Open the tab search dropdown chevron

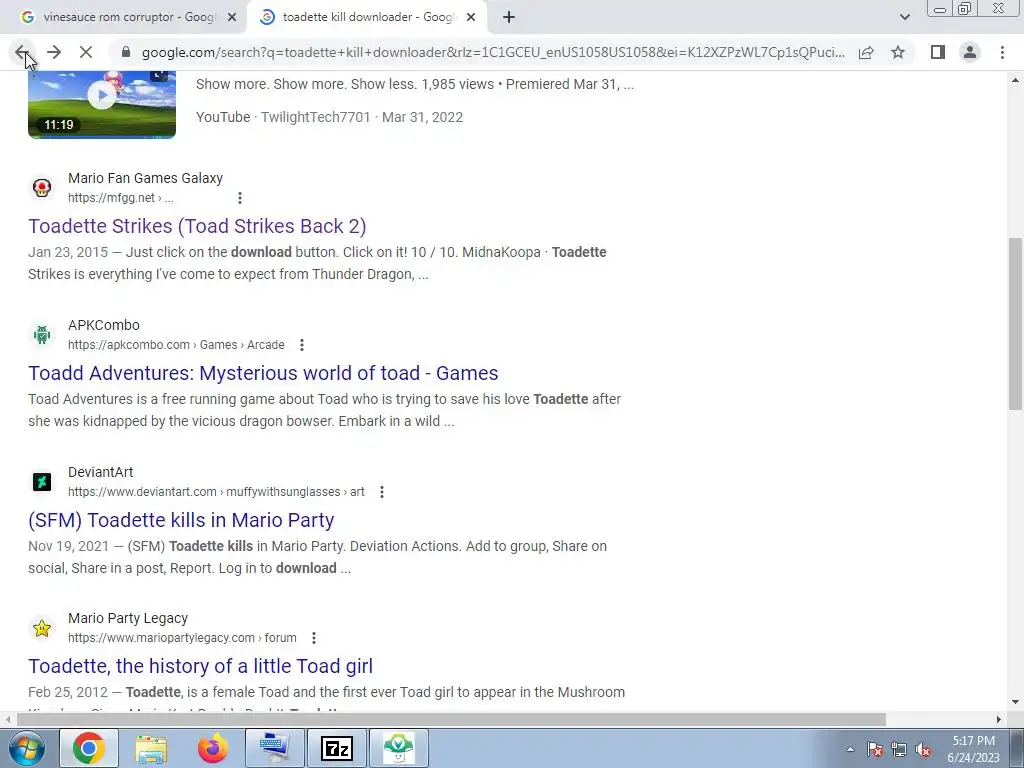pyautogui.click(x=904, y=17)
